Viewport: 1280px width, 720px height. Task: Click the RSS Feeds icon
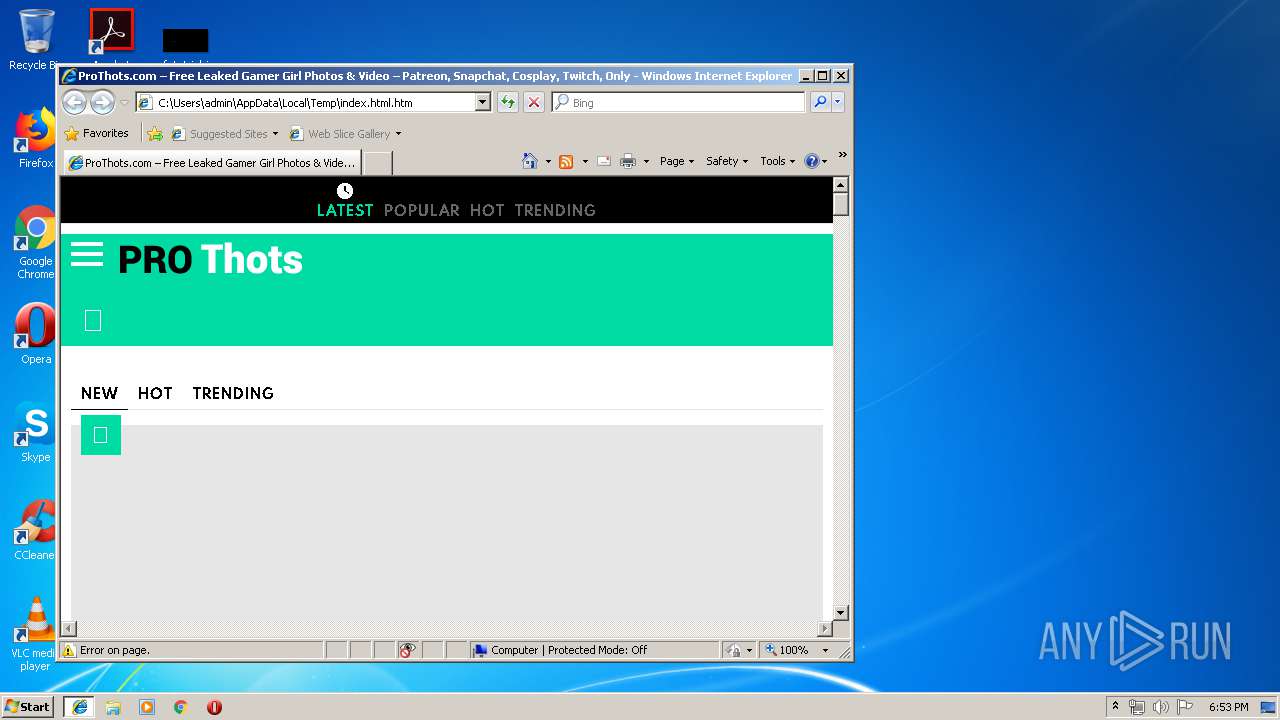pos(566,161)
